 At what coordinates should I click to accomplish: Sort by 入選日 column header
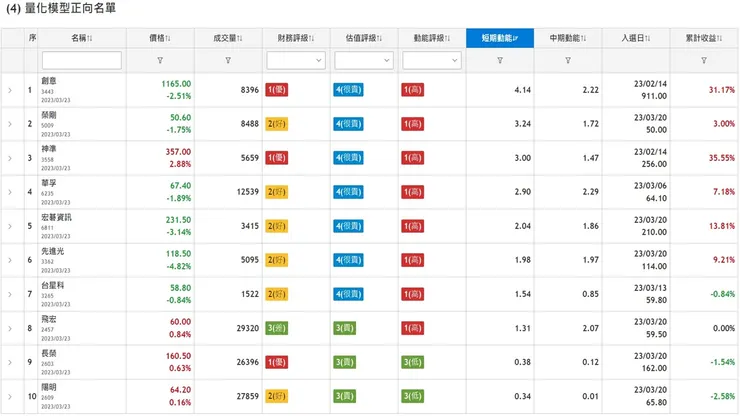[636, 38]
